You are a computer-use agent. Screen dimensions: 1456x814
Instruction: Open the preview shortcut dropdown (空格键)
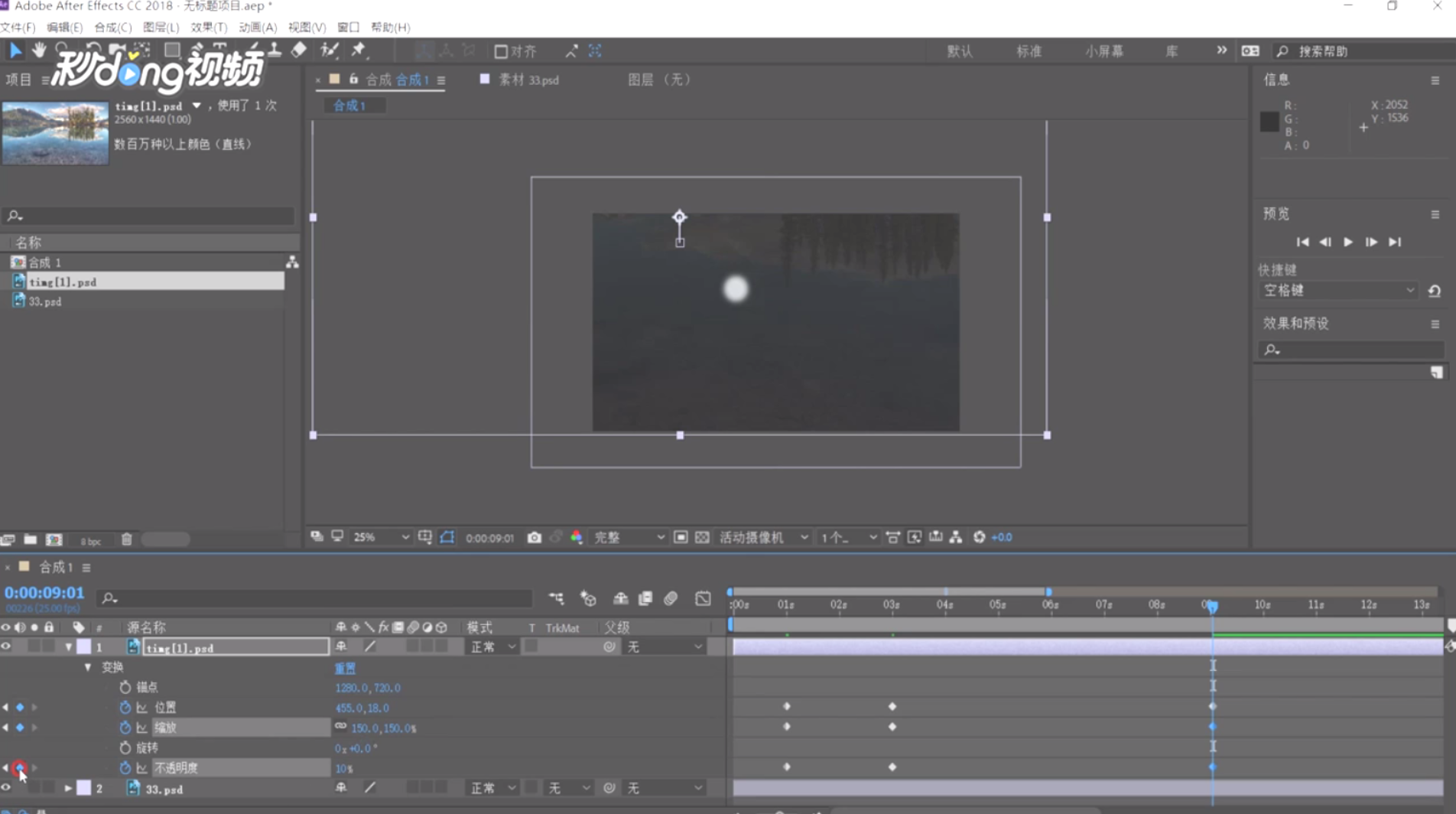pyautogui.click(x=1337, y=291)
